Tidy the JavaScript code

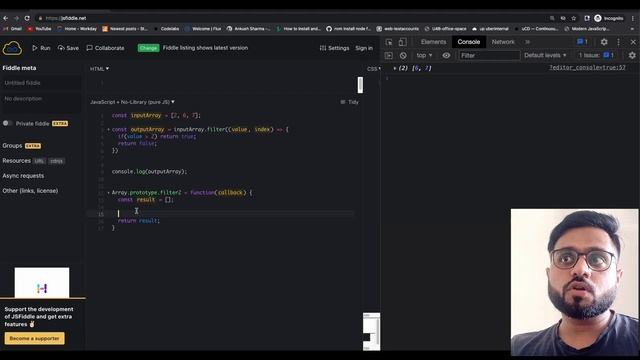[349, 102]
